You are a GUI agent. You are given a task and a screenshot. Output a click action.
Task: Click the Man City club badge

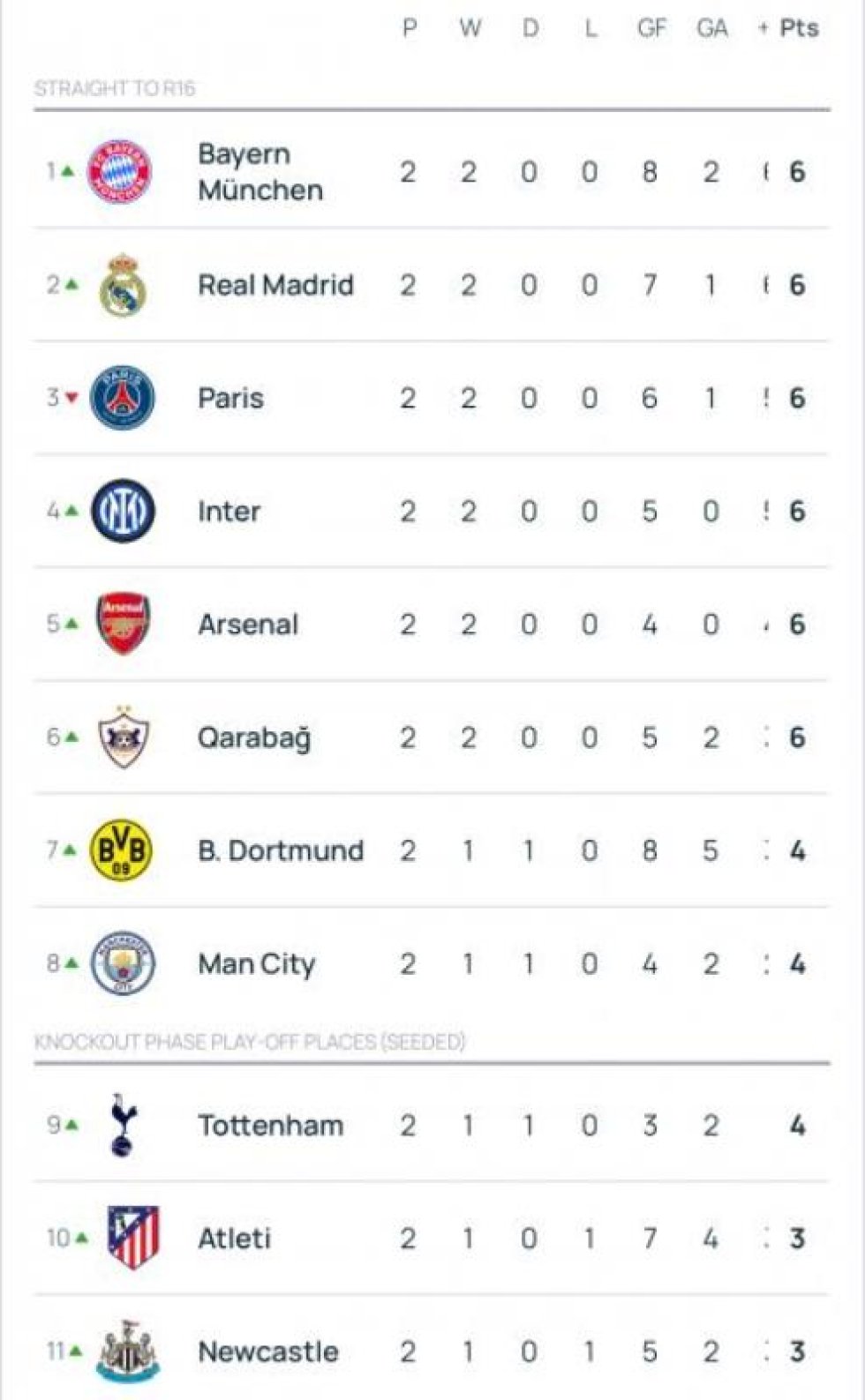point(123,963)
